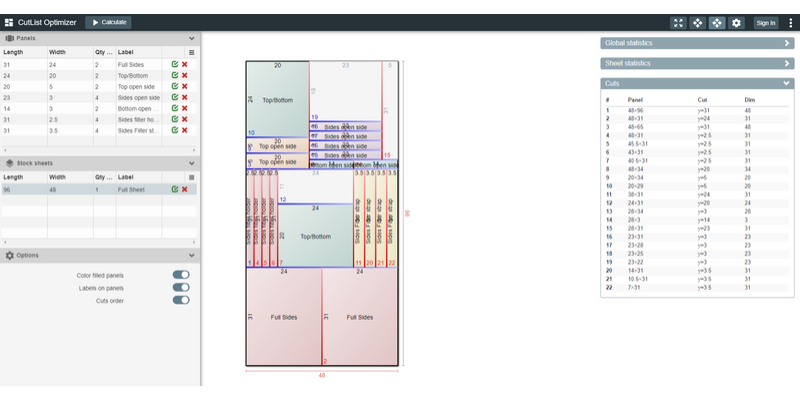800x400 pixels.
Task: Toggle enabled check for Top open side panel
Action: [x=175, y=87]
